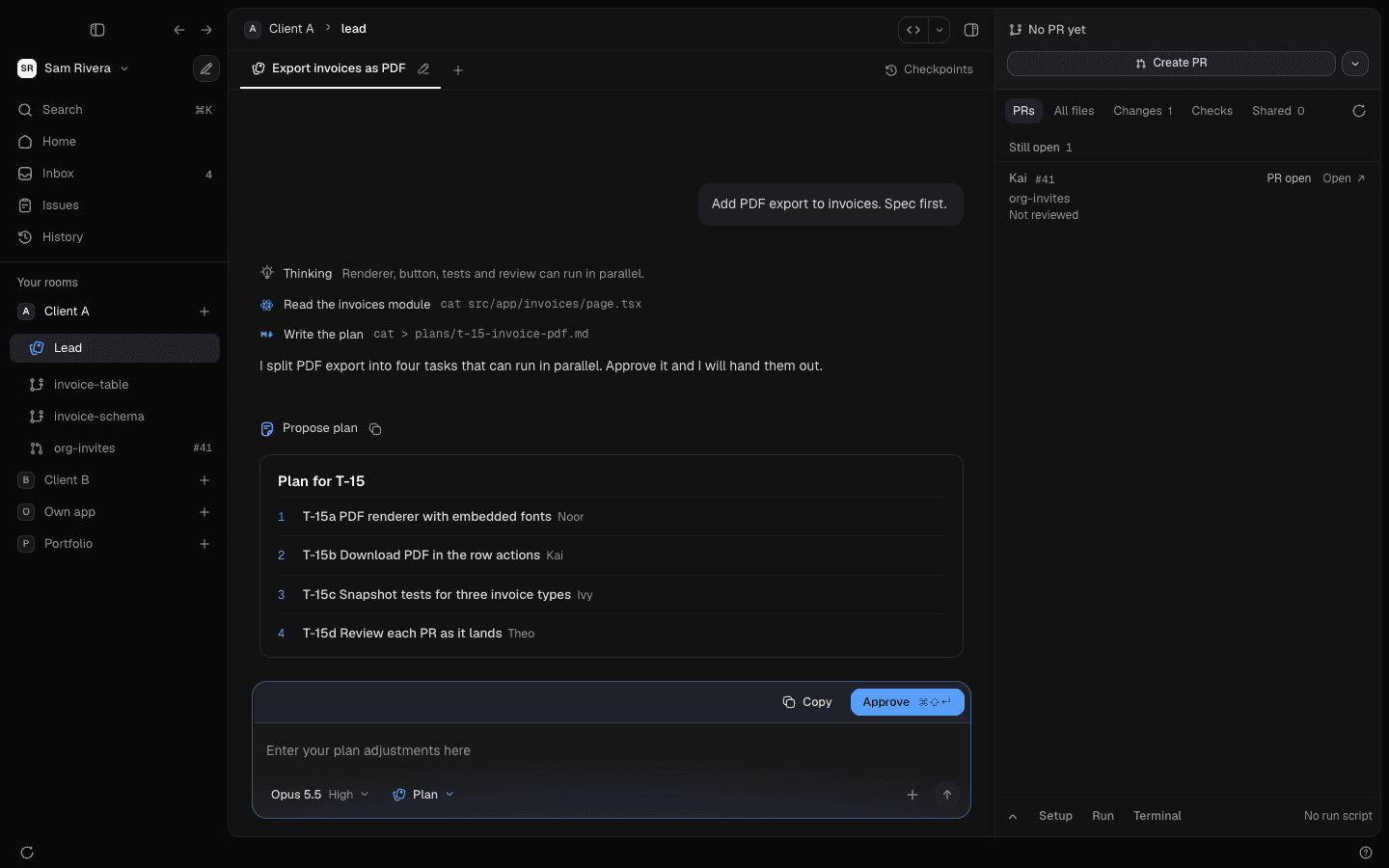This screenshot has width=1389, height=868.
Task: Expand the Write the plan step
Action: [424, 334]
